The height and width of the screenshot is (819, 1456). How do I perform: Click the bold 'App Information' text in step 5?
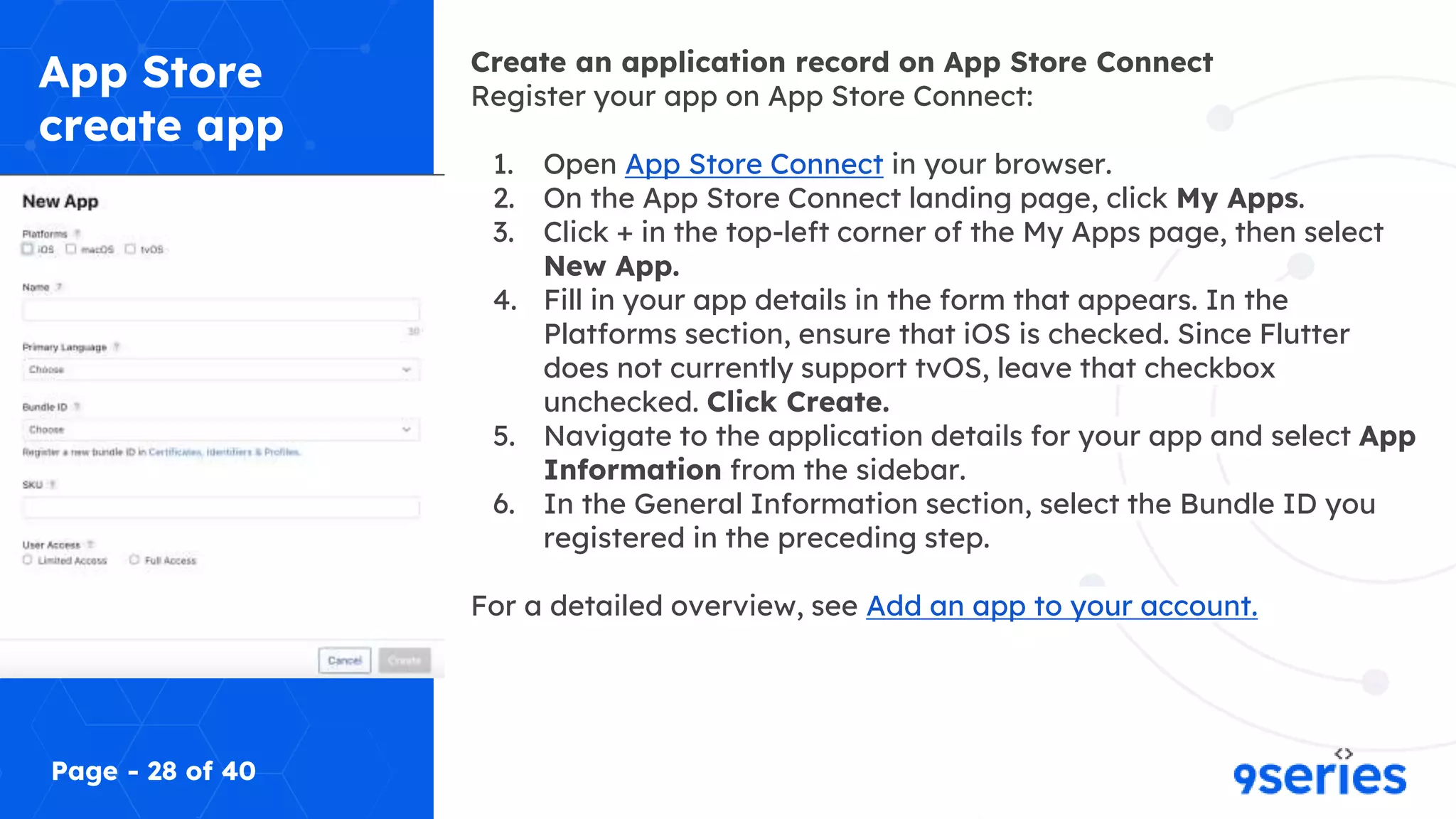(x=980, y=453)
